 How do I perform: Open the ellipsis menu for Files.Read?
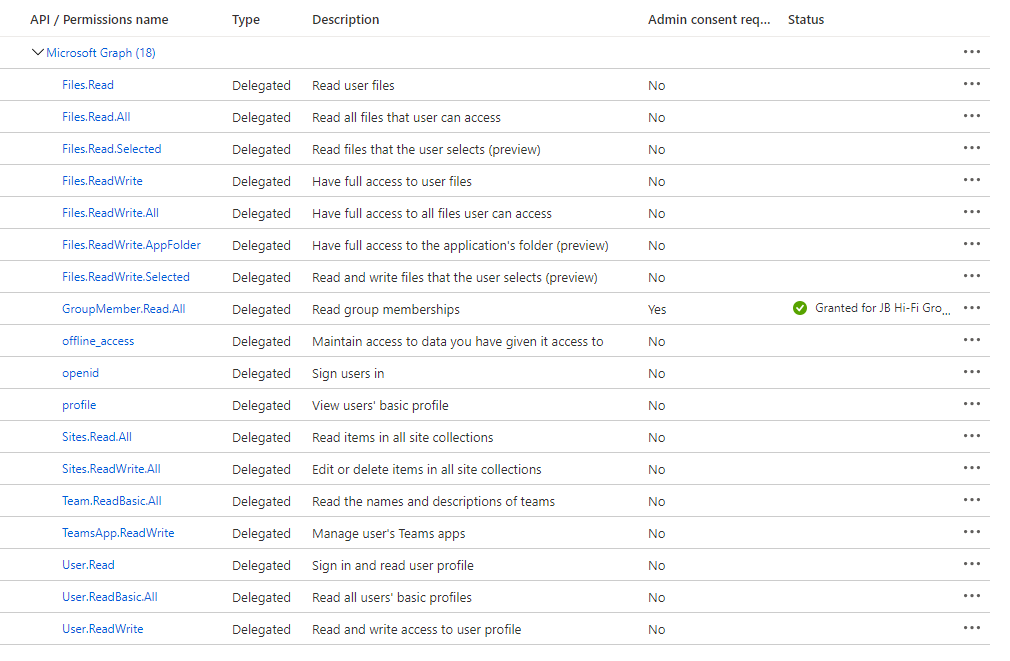[x=971, y=84]
